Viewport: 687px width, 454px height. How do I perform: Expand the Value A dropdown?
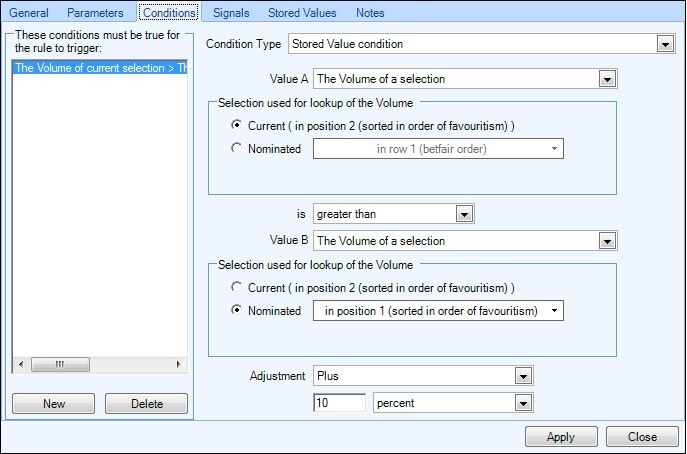click(x=607, y=79)
